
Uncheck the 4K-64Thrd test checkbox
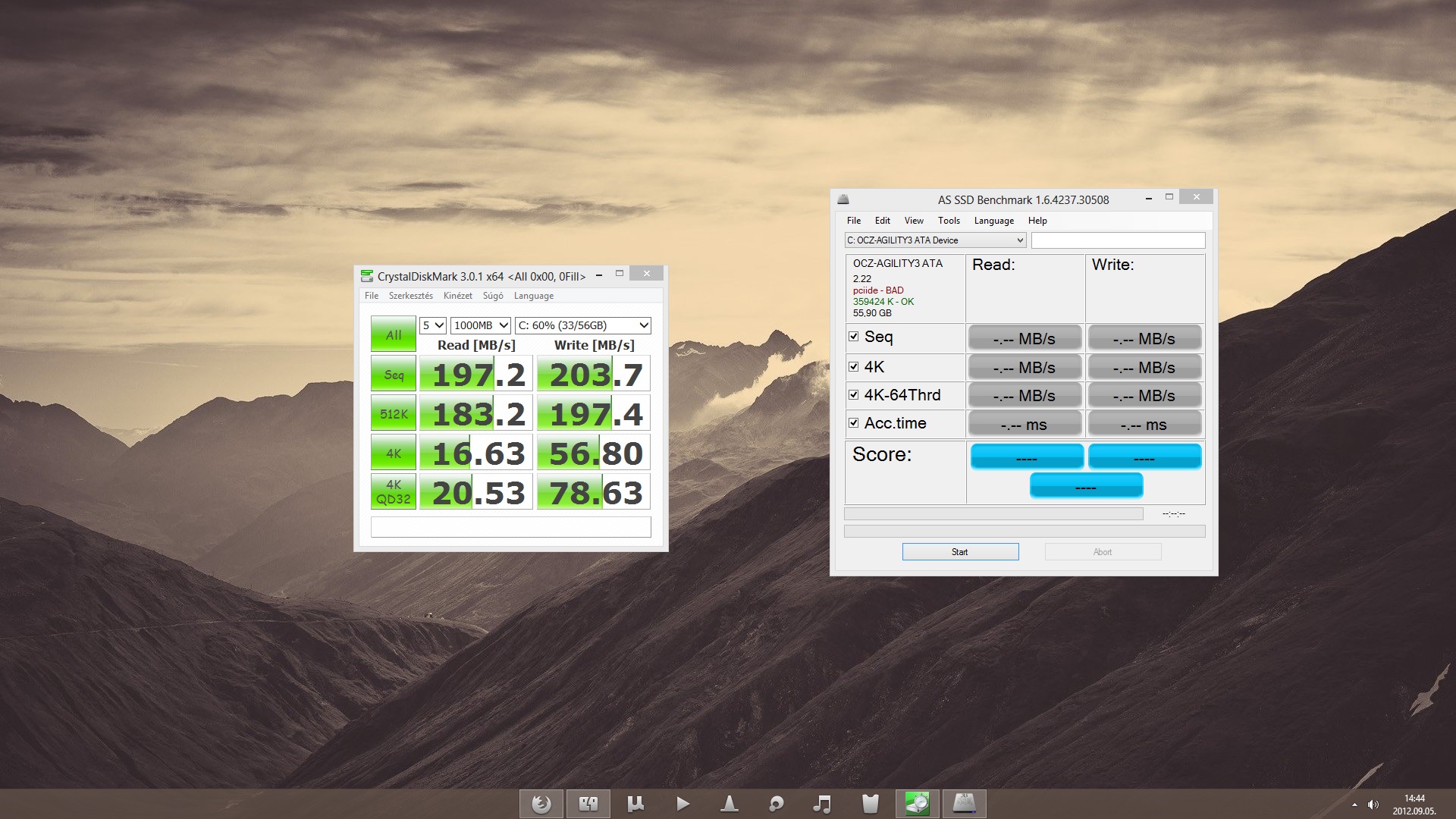point(854,395)
